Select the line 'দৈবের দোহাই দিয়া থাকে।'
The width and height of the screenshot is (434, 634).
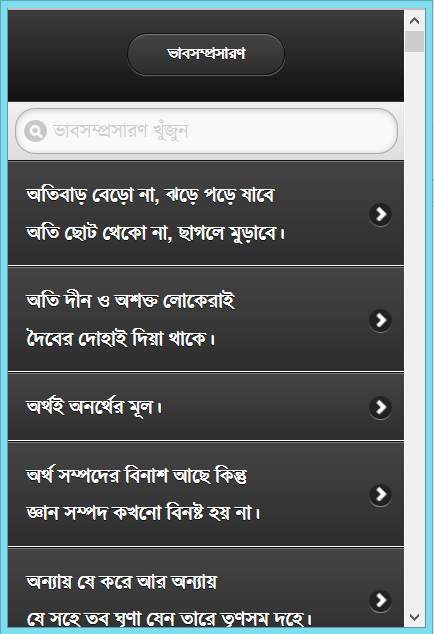click(x=121, y=339)
